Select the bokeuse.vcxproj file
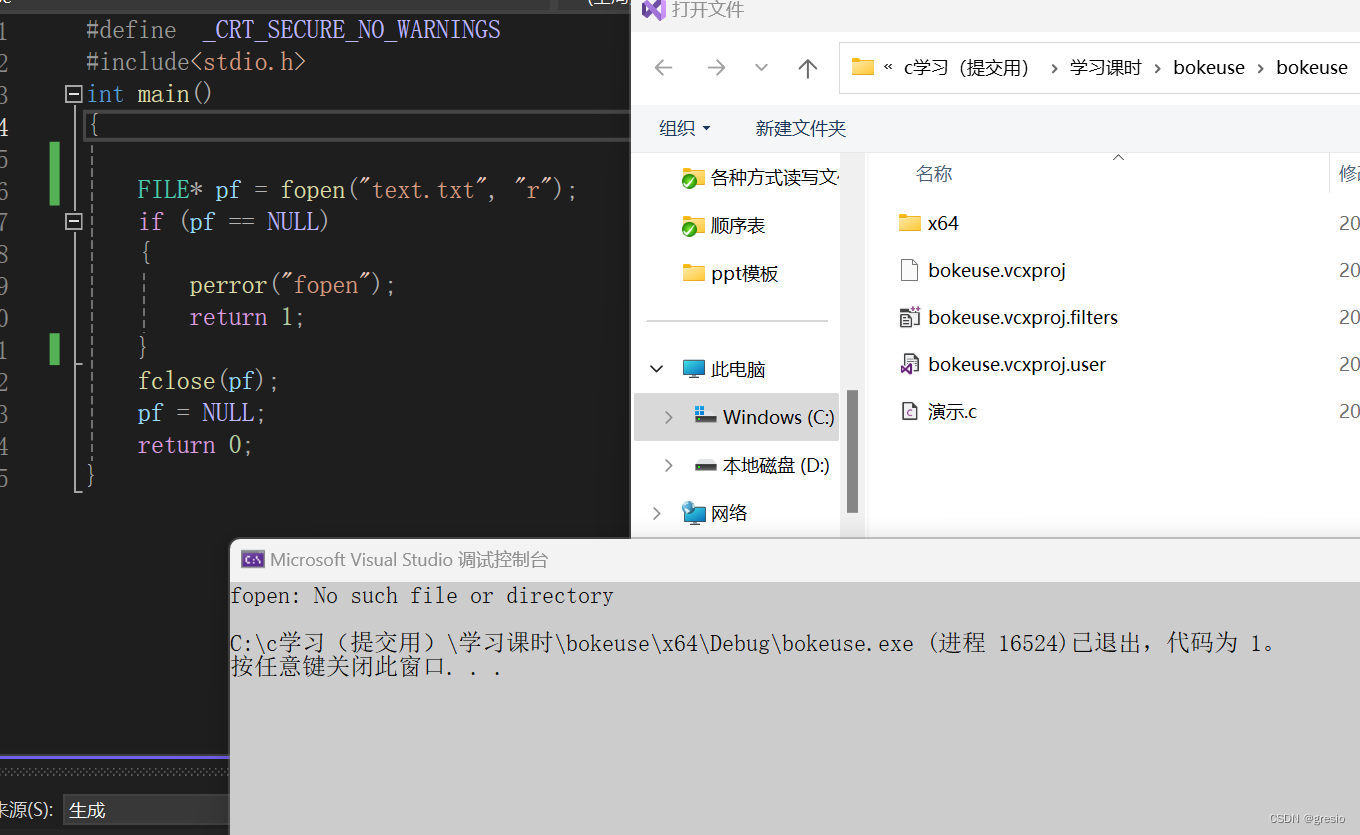Screen dimensions: 1360x835 996,270
